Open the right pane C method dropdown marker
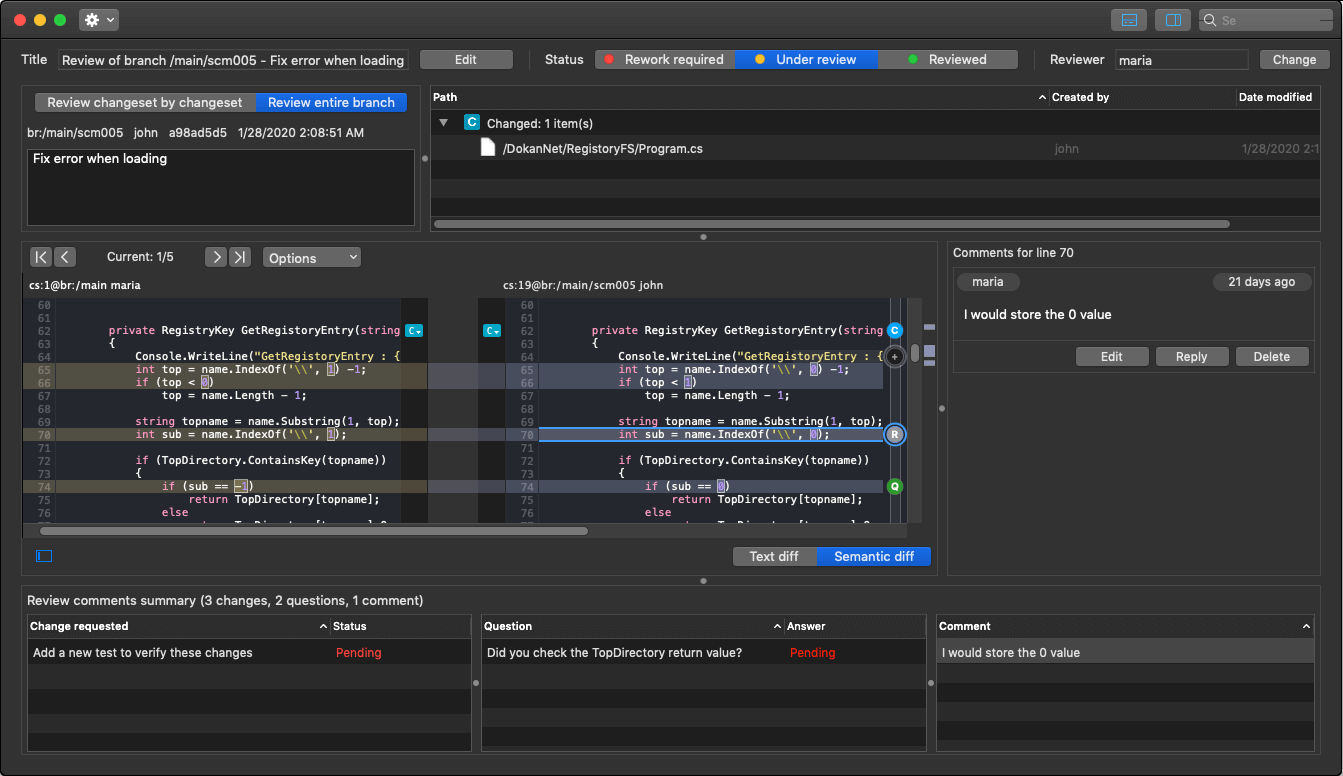 point(492,330)
